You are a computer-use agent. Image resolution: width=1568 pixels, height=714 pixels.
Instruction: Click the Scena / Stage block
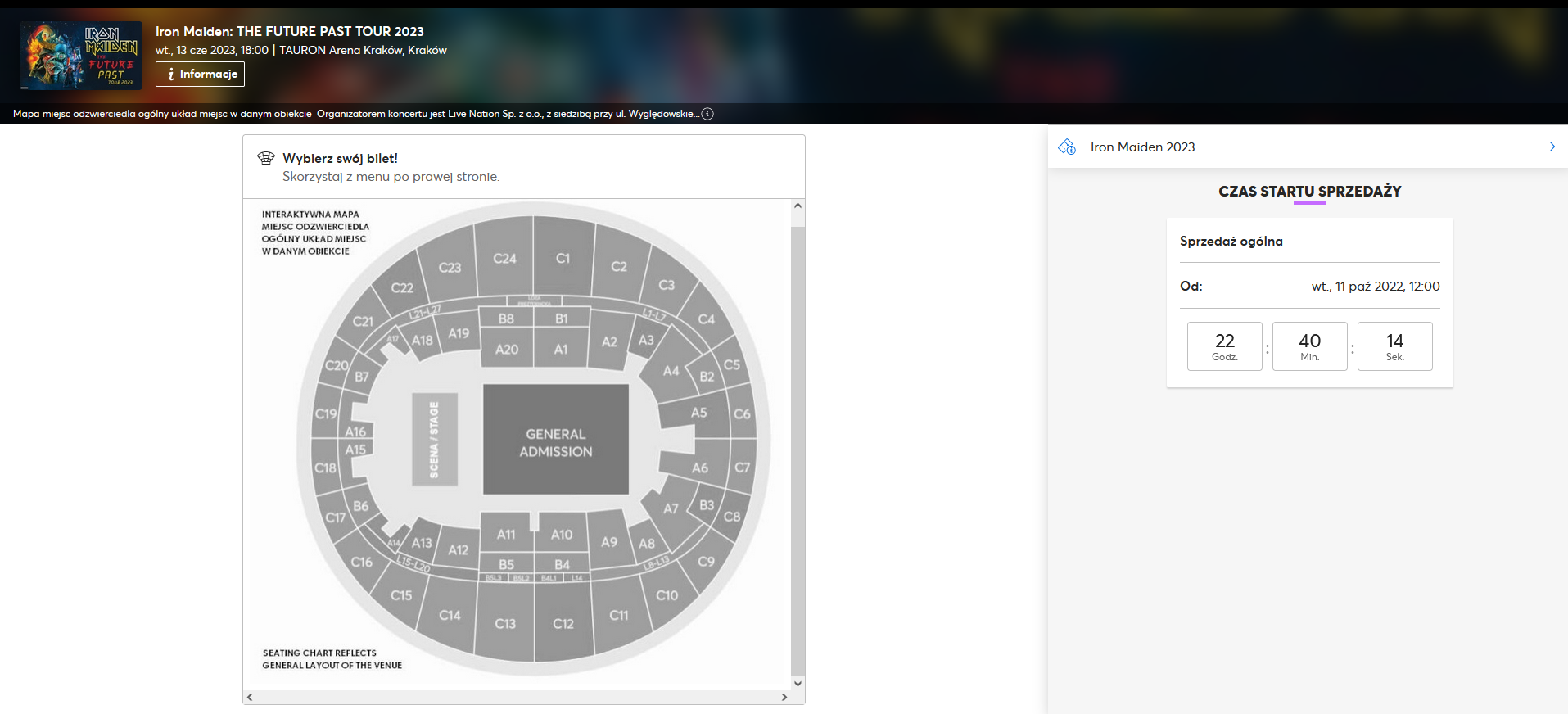(434, 440)
